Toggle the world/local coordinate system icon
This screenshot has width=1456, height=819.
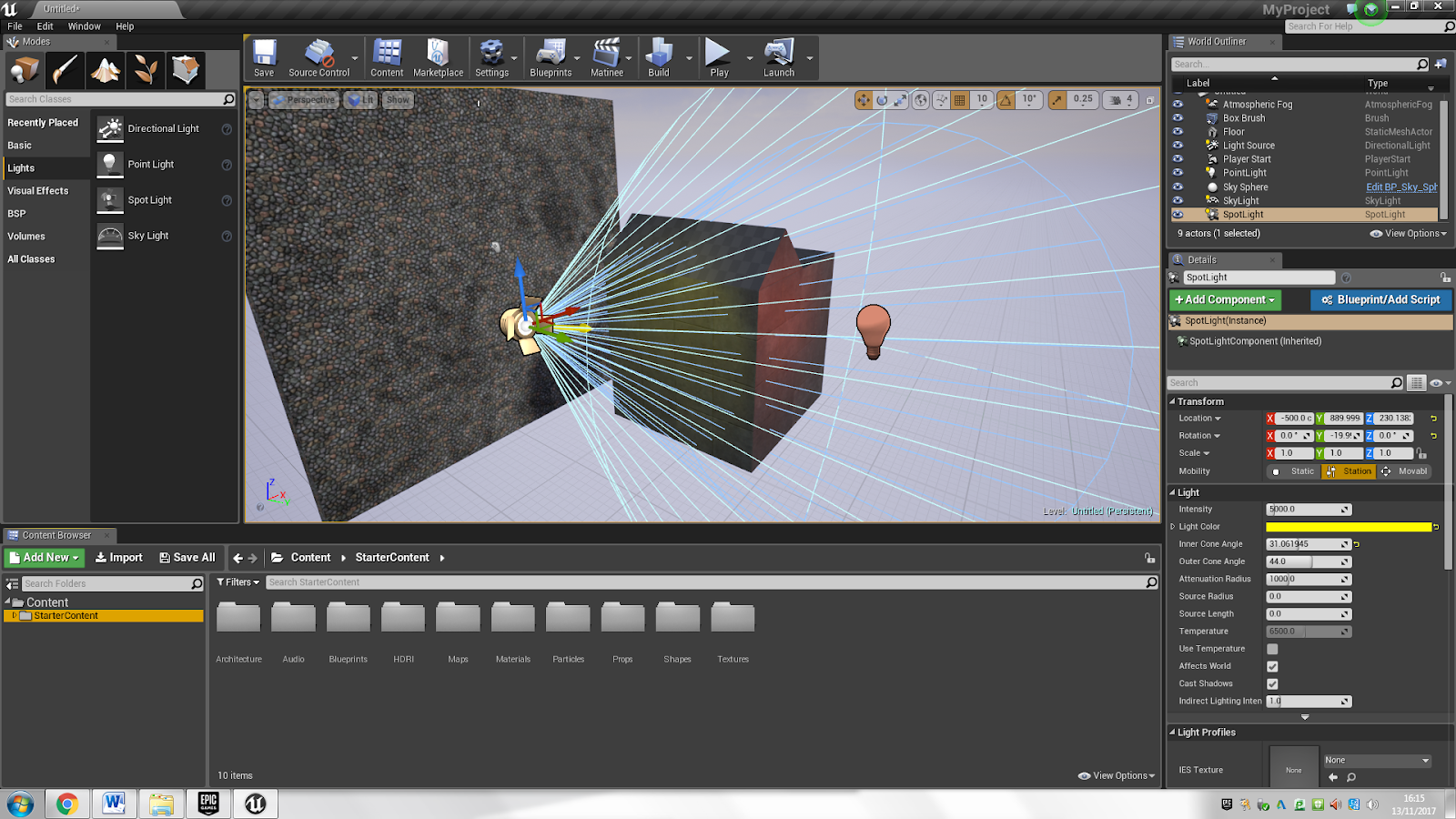(921, 100)
